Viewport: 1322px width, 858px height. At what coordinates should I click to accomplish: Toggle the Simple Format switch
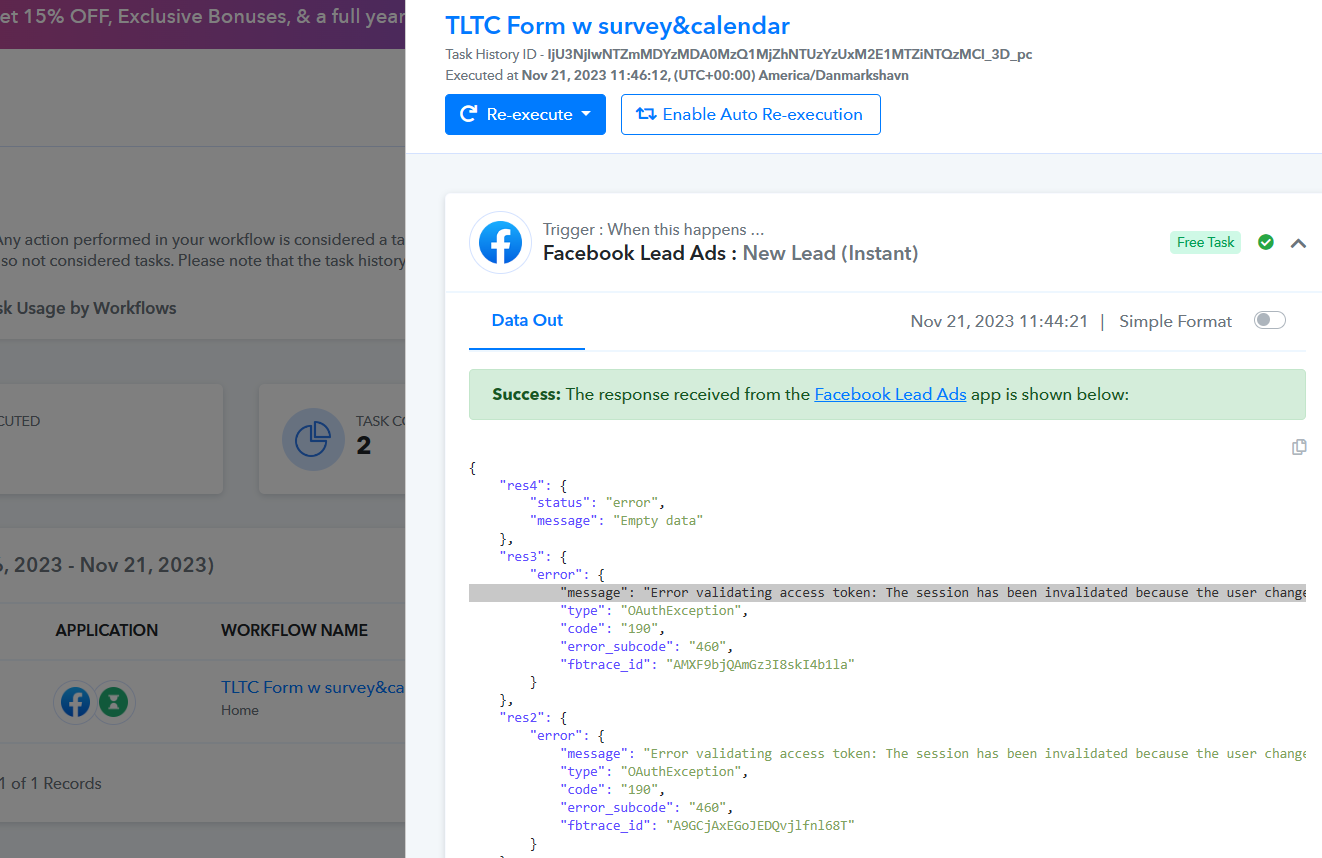coord(1270,320)
